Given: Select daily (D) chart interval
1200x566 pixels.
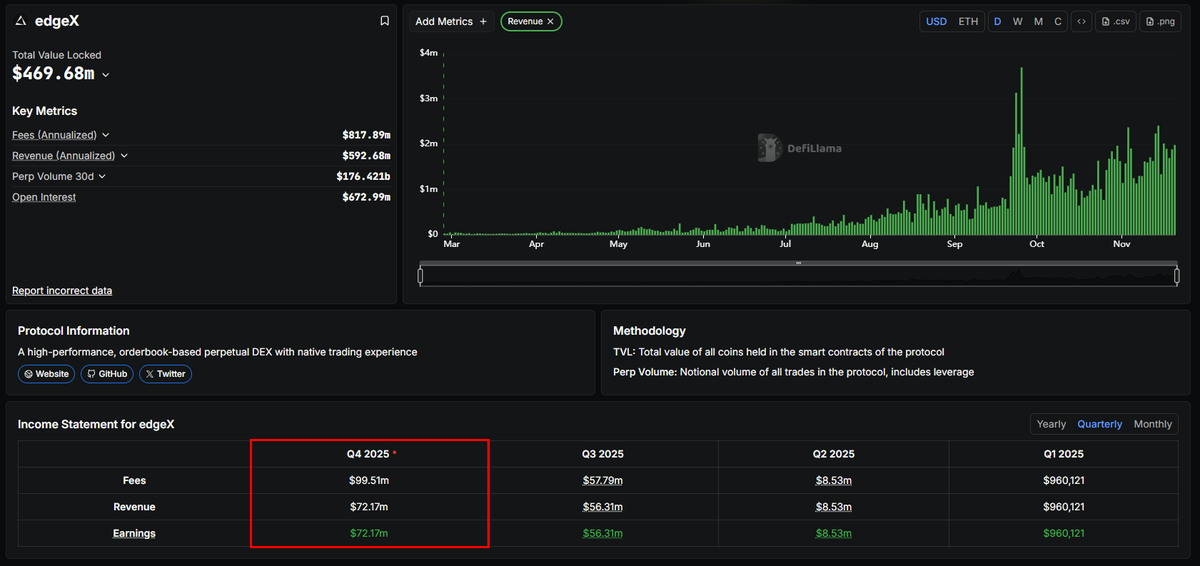Looking at the screenshot, I should 997,21.
